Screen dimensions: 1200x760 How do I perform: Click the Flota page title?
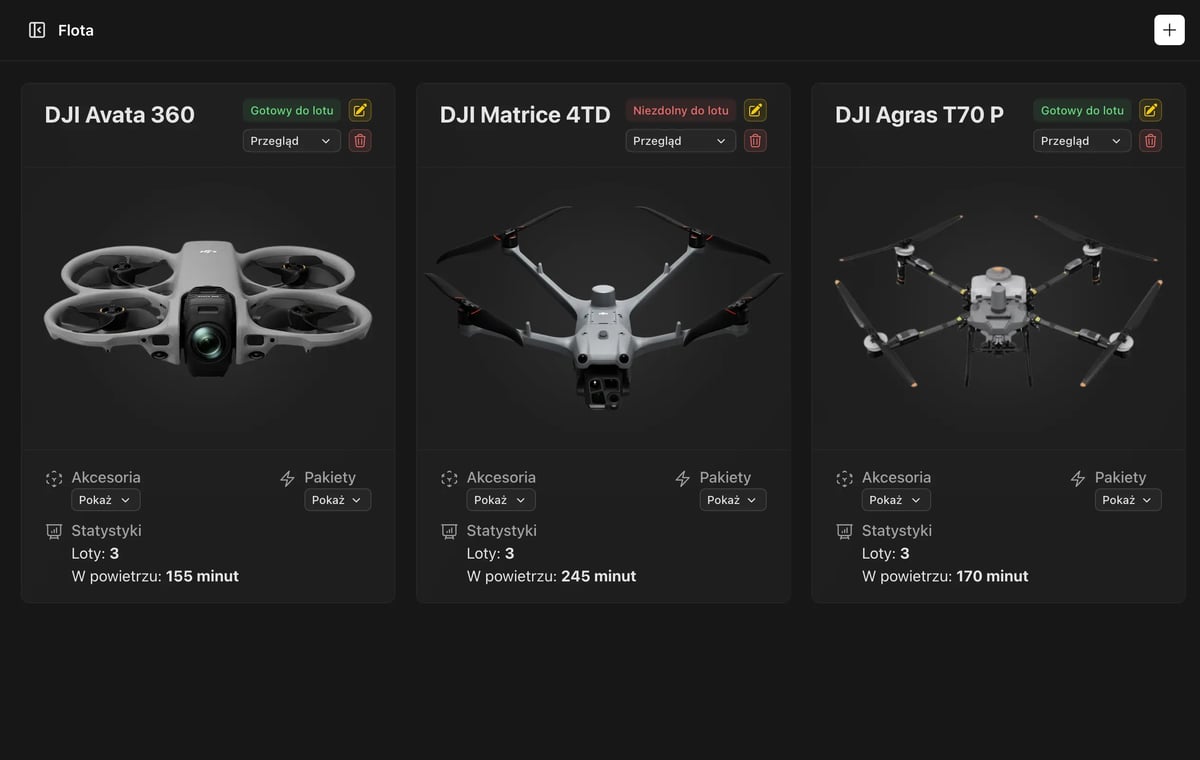[x=76, y=30]
